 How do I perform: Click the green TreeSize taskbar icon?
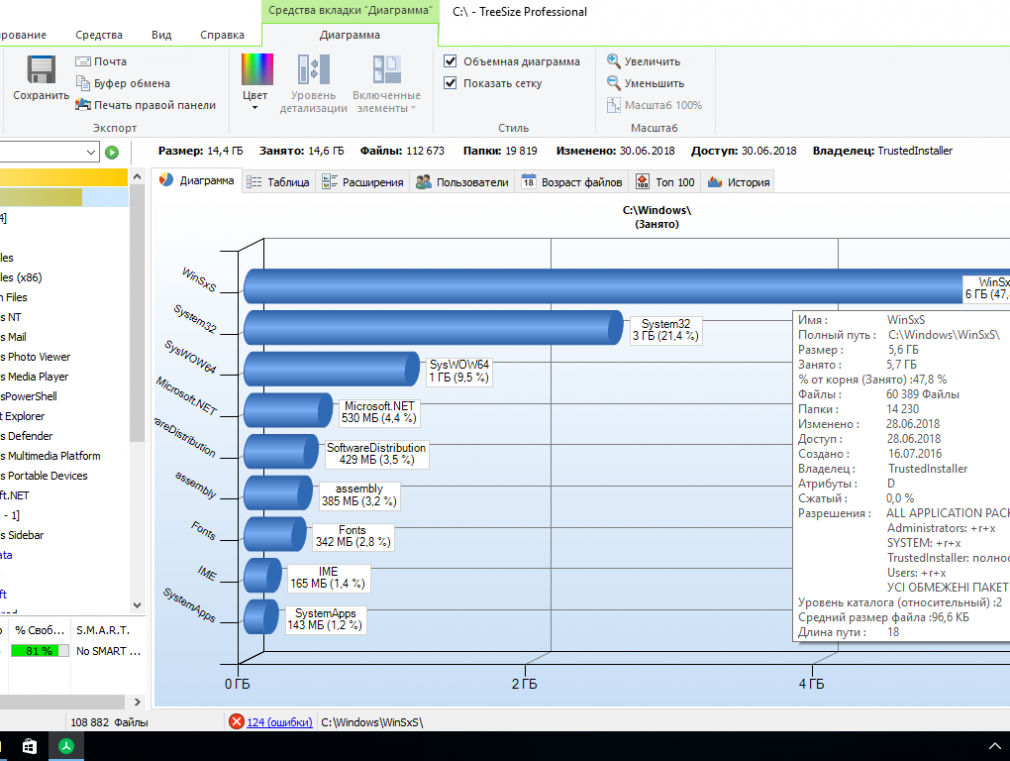tap(66, 746)
